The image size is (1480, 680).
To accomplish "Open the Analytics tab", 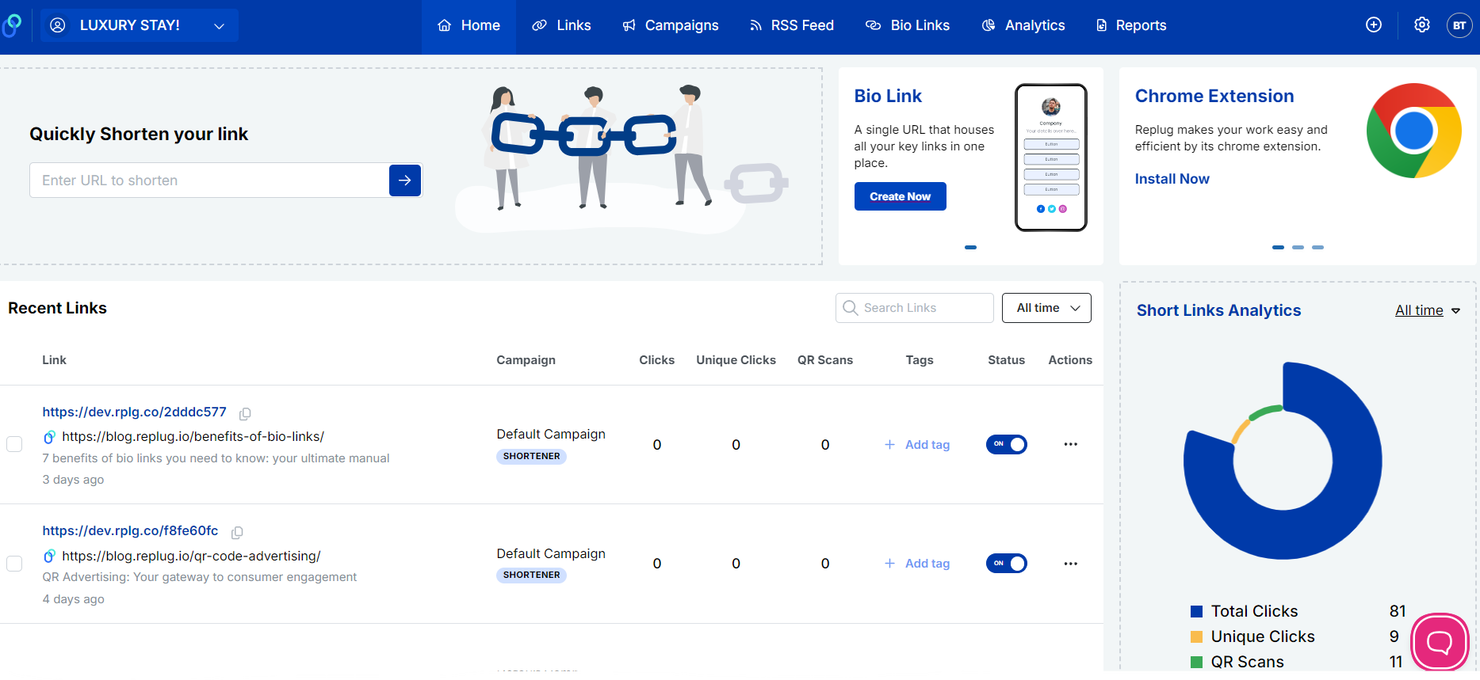I will [1023, 25].
